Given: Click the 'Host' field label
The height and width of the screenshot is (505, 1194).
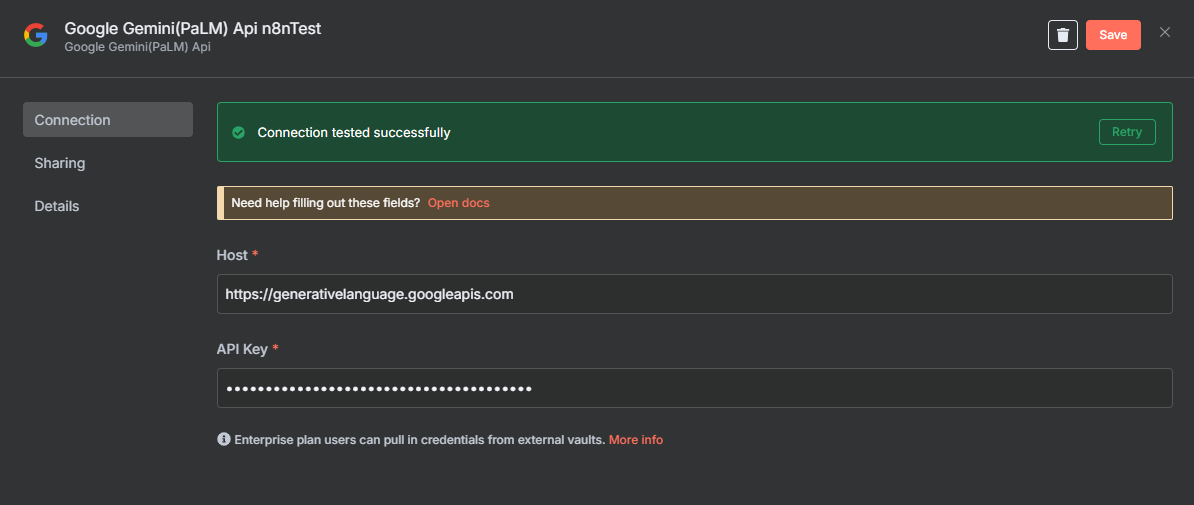Looking at the screenshot, I should pos(232,255).
